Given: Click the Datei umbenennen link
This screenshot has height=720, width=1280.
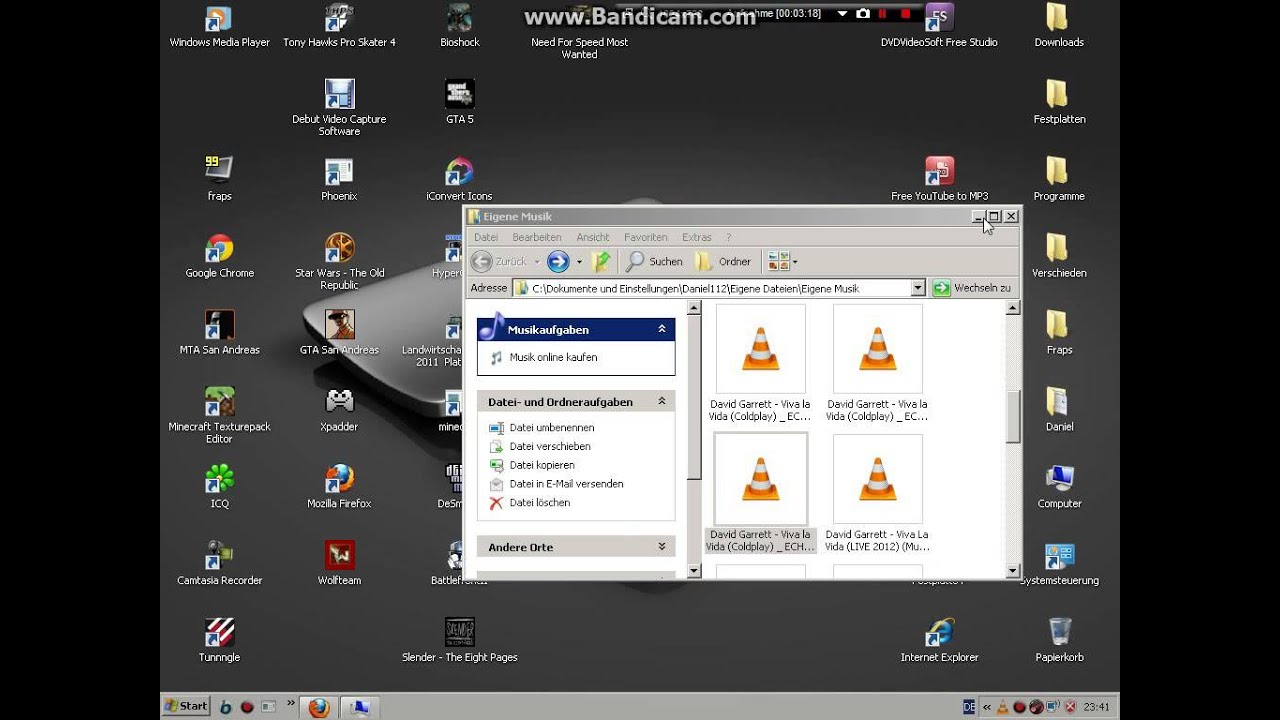Looking at the screenshot, I should pyautogui.click(x=552, y=427).
